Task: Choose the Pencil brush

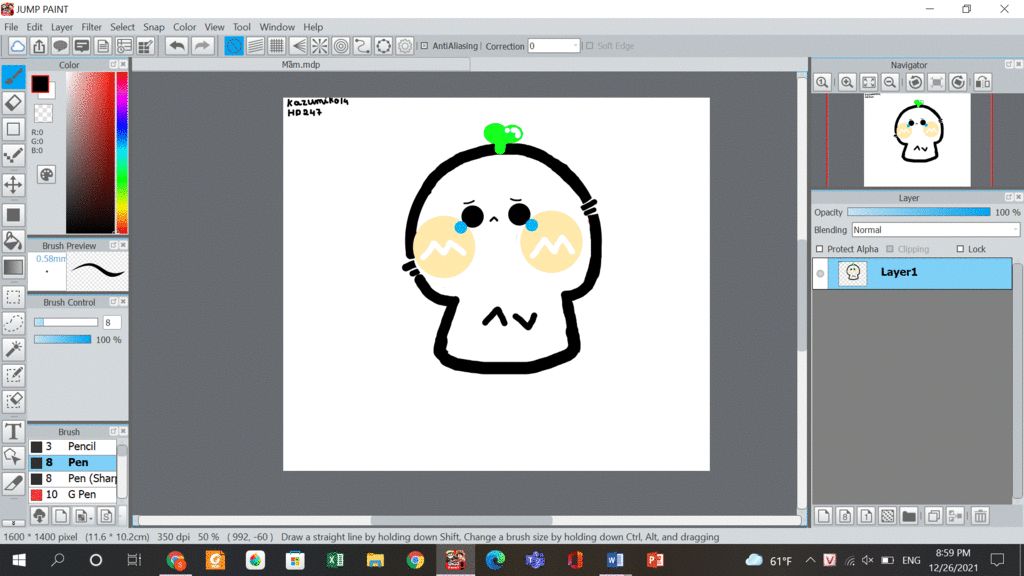Action: coord(72,446)
